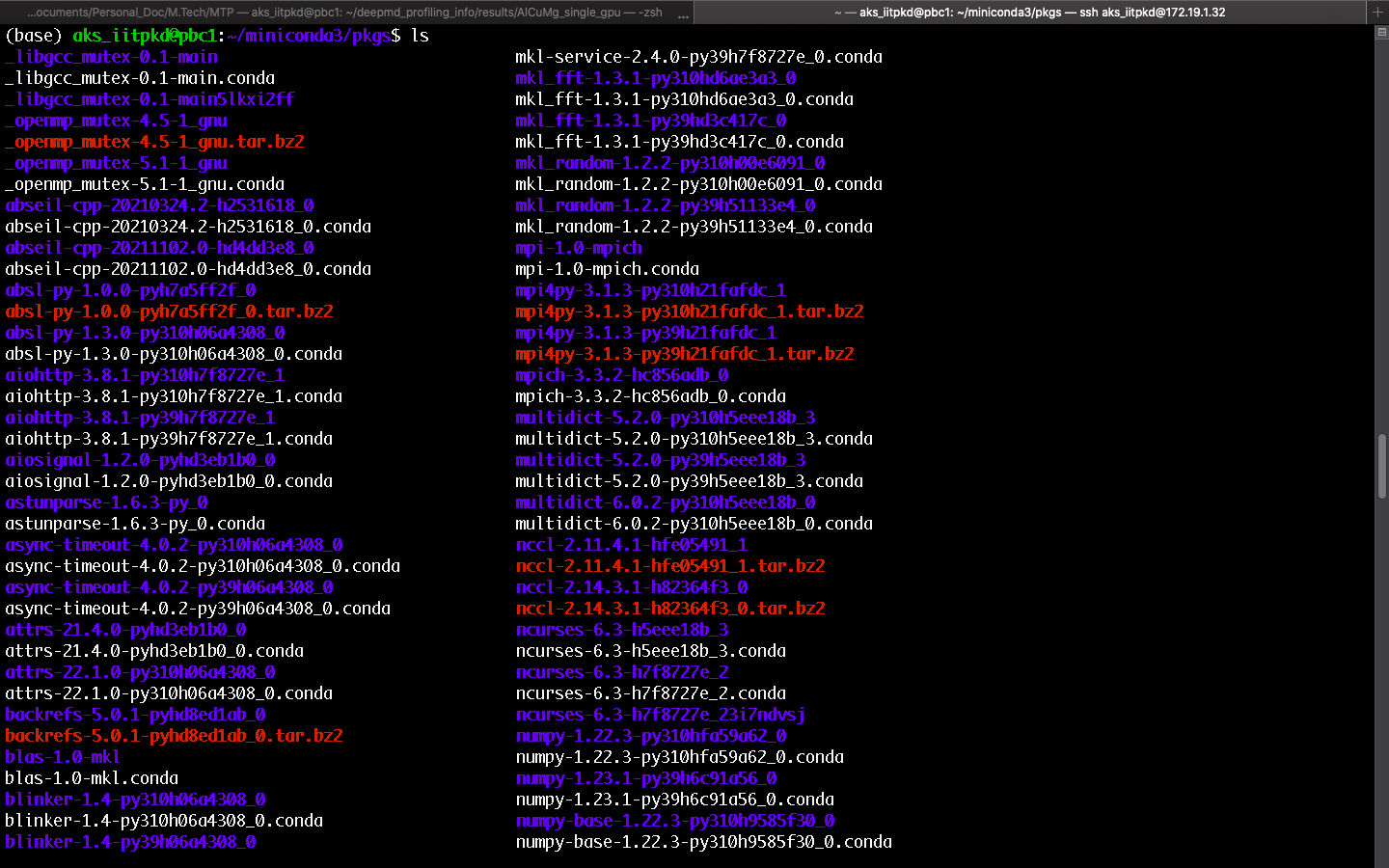This screenshot has height=868, width=1389.
Task: Click ncurses-6.3-h7f8727e_2.conda entry
Action: pos(651,693)
